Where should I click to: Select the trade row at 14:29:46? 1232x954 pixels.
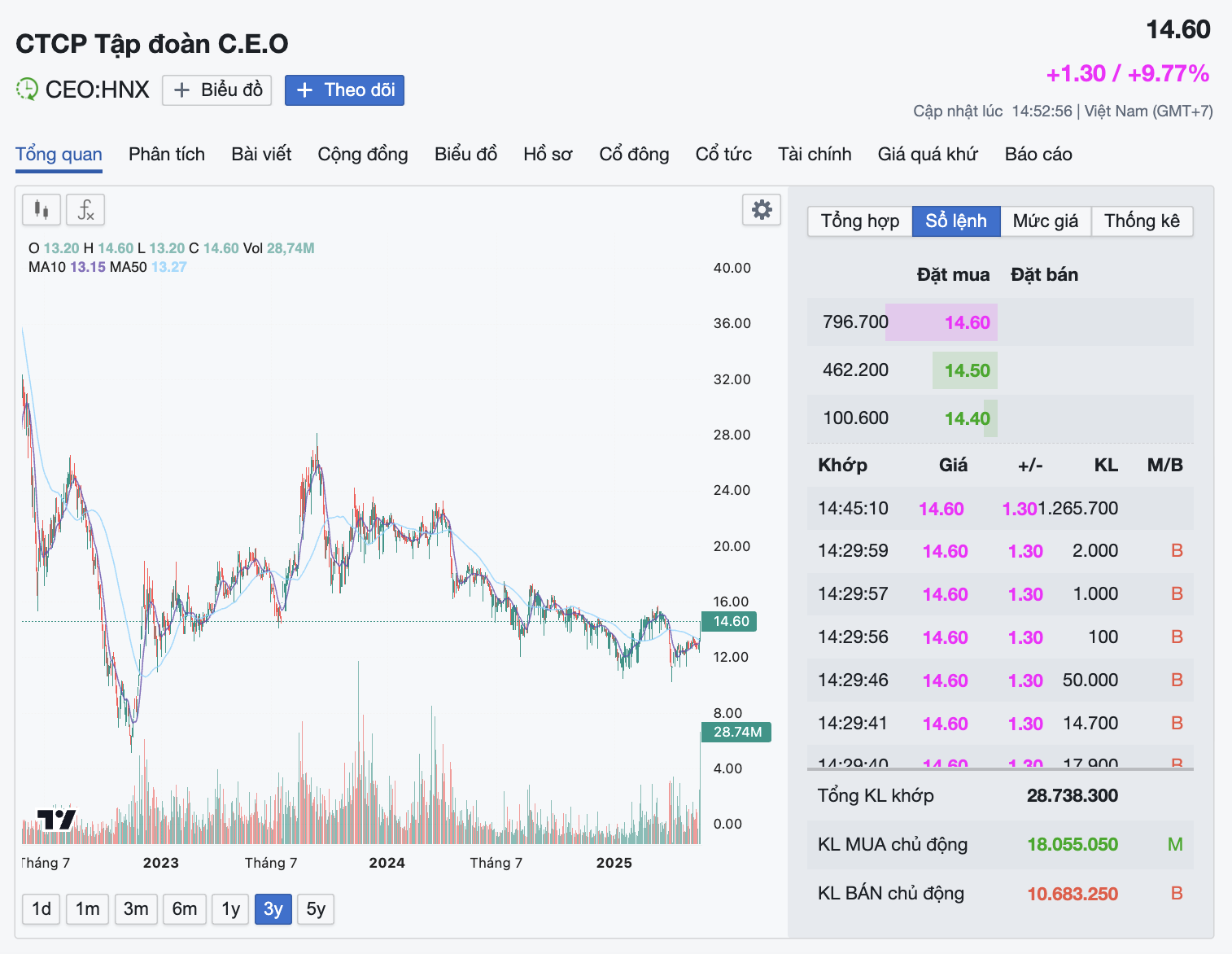[1000, 680]
